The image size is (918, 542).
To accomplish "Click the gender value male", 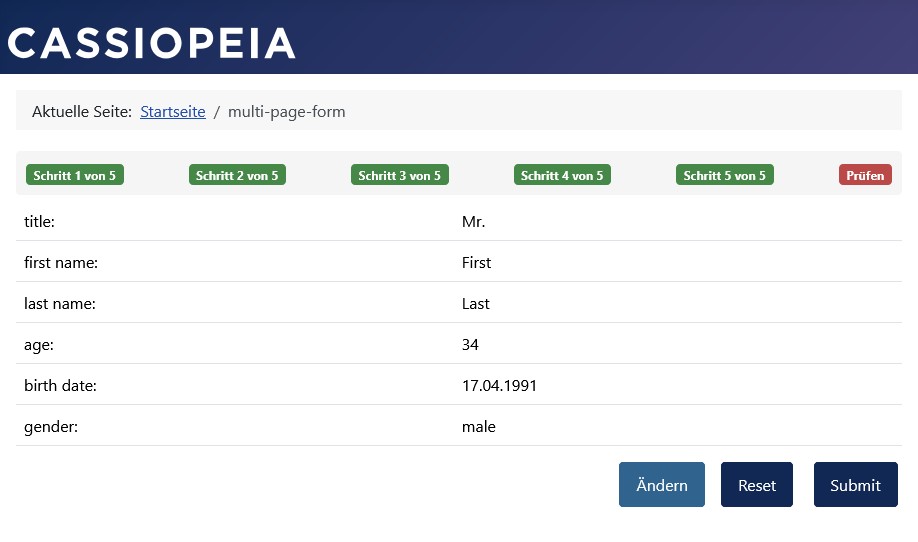I will 478,427.
